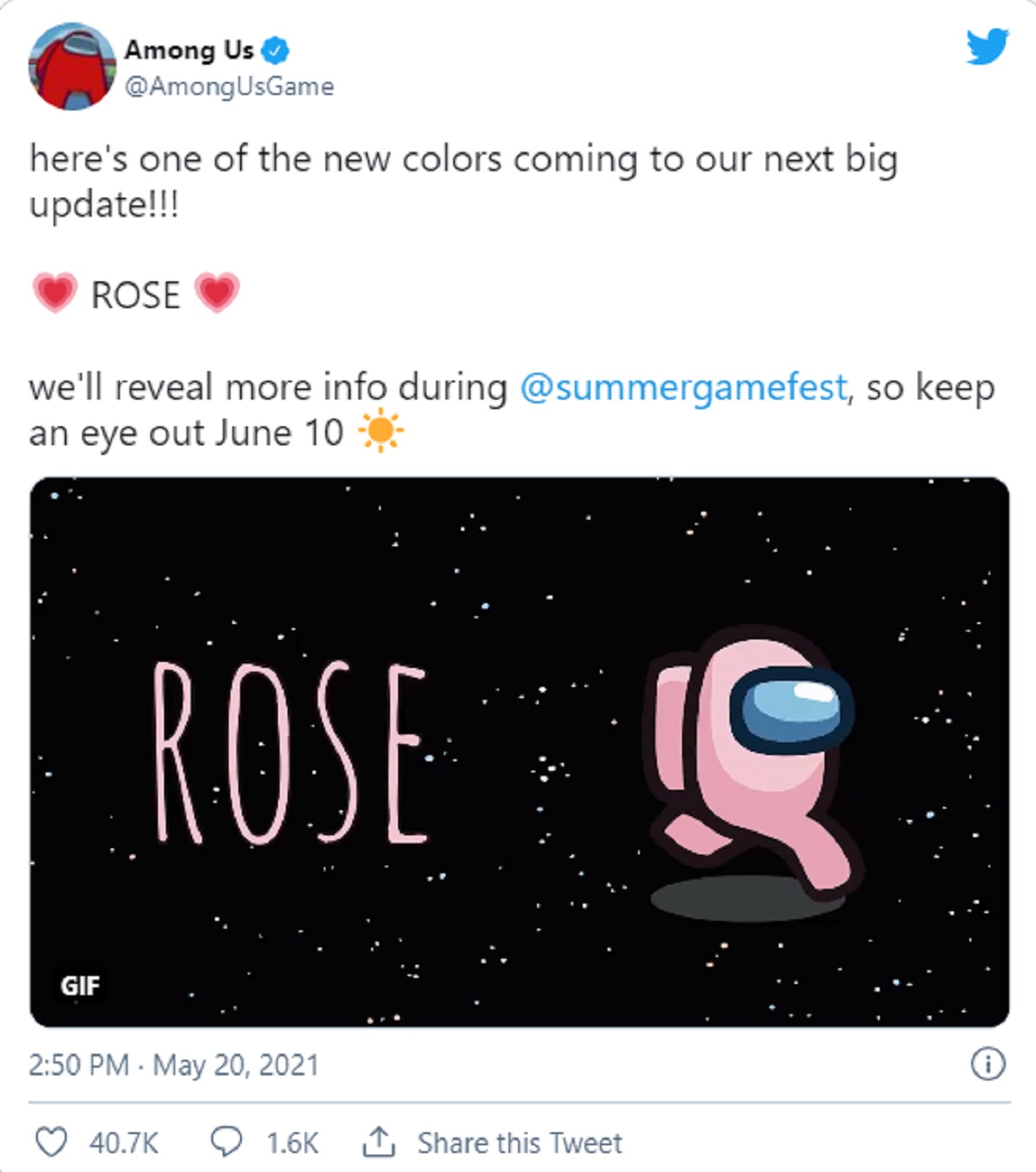The height and width of the screenshot is (1172, 1036).
Task: Open the @AmongUsGame handle link
Action: point(230,86)
